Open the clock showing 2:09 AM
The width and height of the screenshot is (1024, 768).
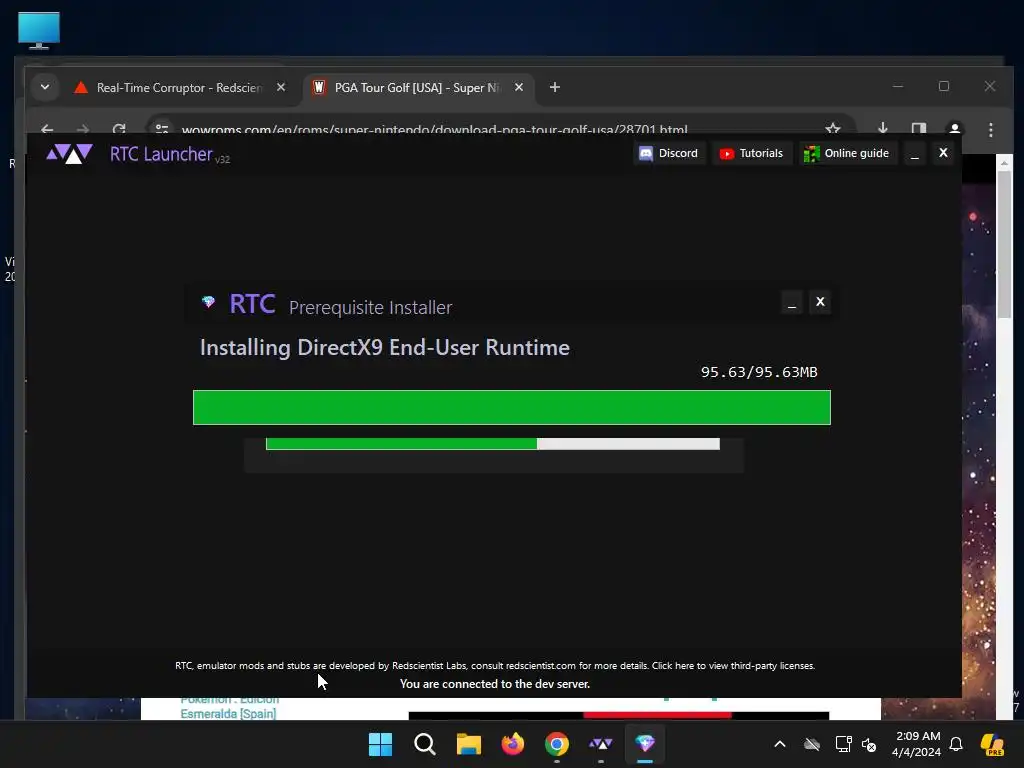tap(917, 744)
